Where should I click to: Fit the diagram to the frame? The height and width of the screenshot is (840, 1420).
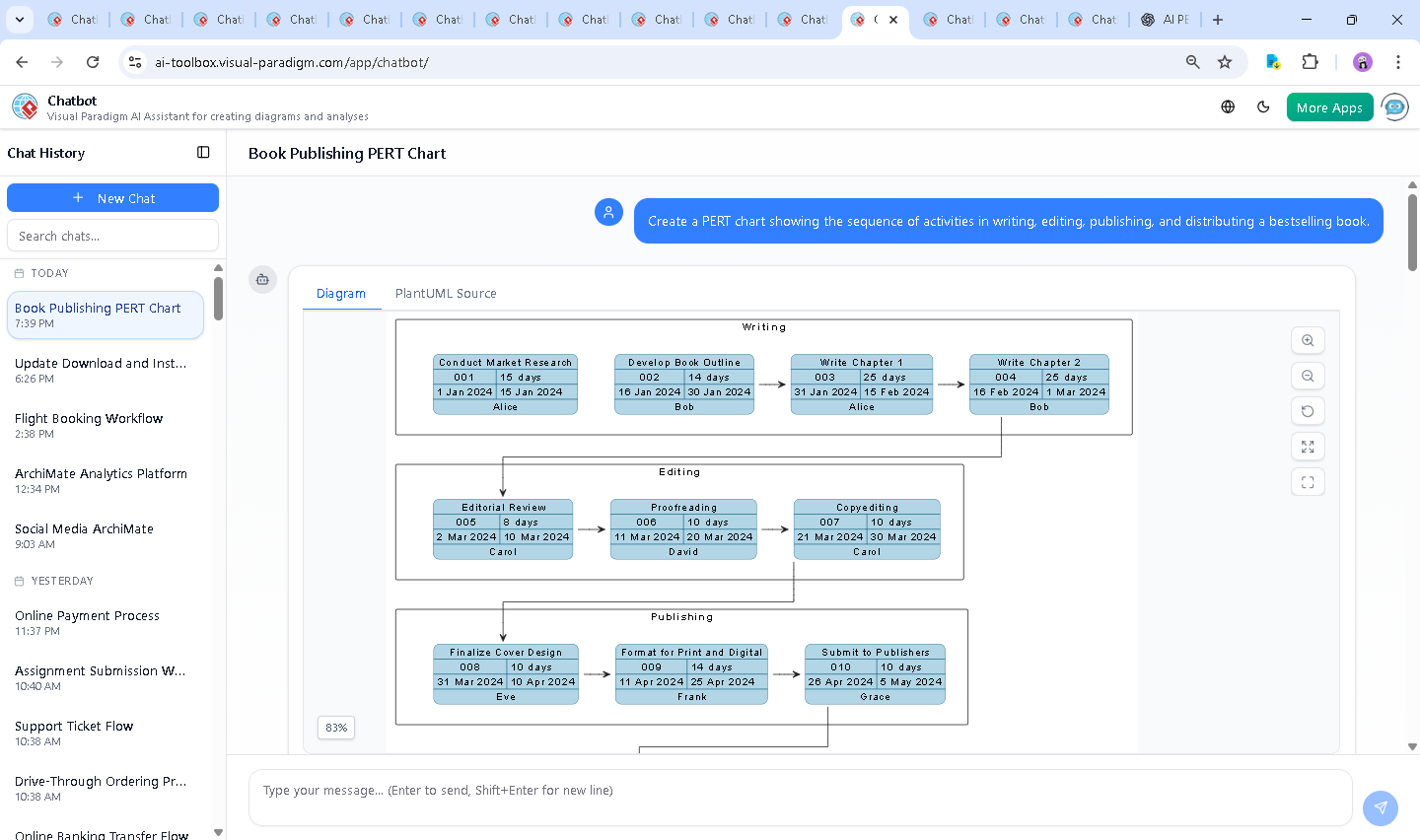(1308, 482)
